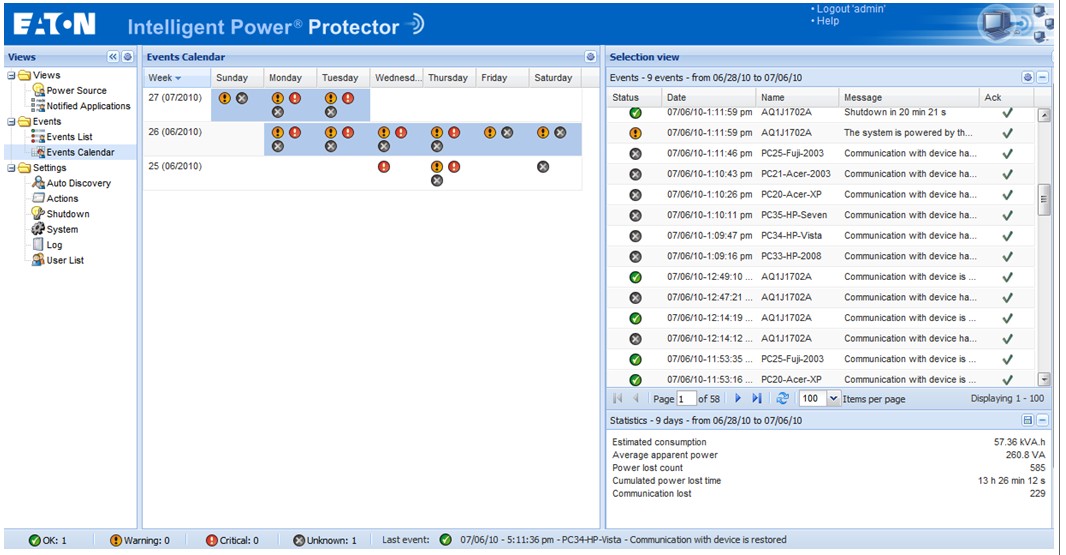Collapse the Views panel with double-arrow icon

[x=113, y=57]
